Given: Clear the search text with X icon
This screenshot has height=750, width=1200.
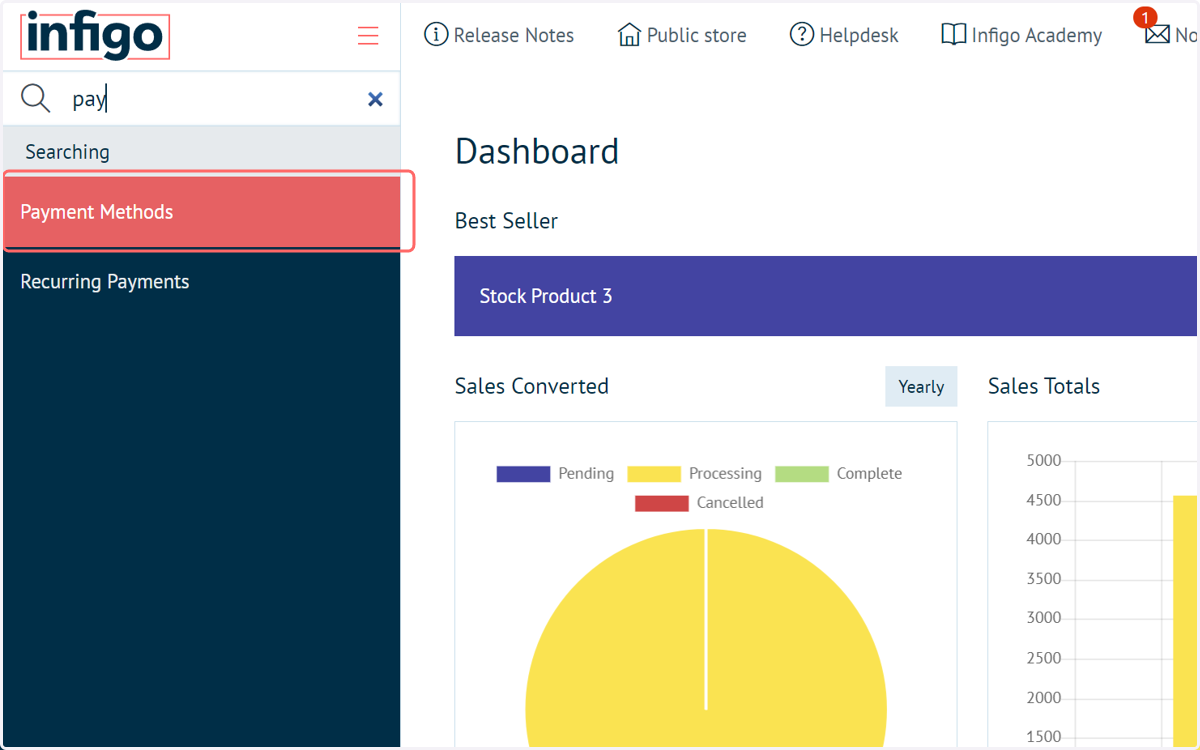Looking at the screenshot, I should tap(375, 99).
